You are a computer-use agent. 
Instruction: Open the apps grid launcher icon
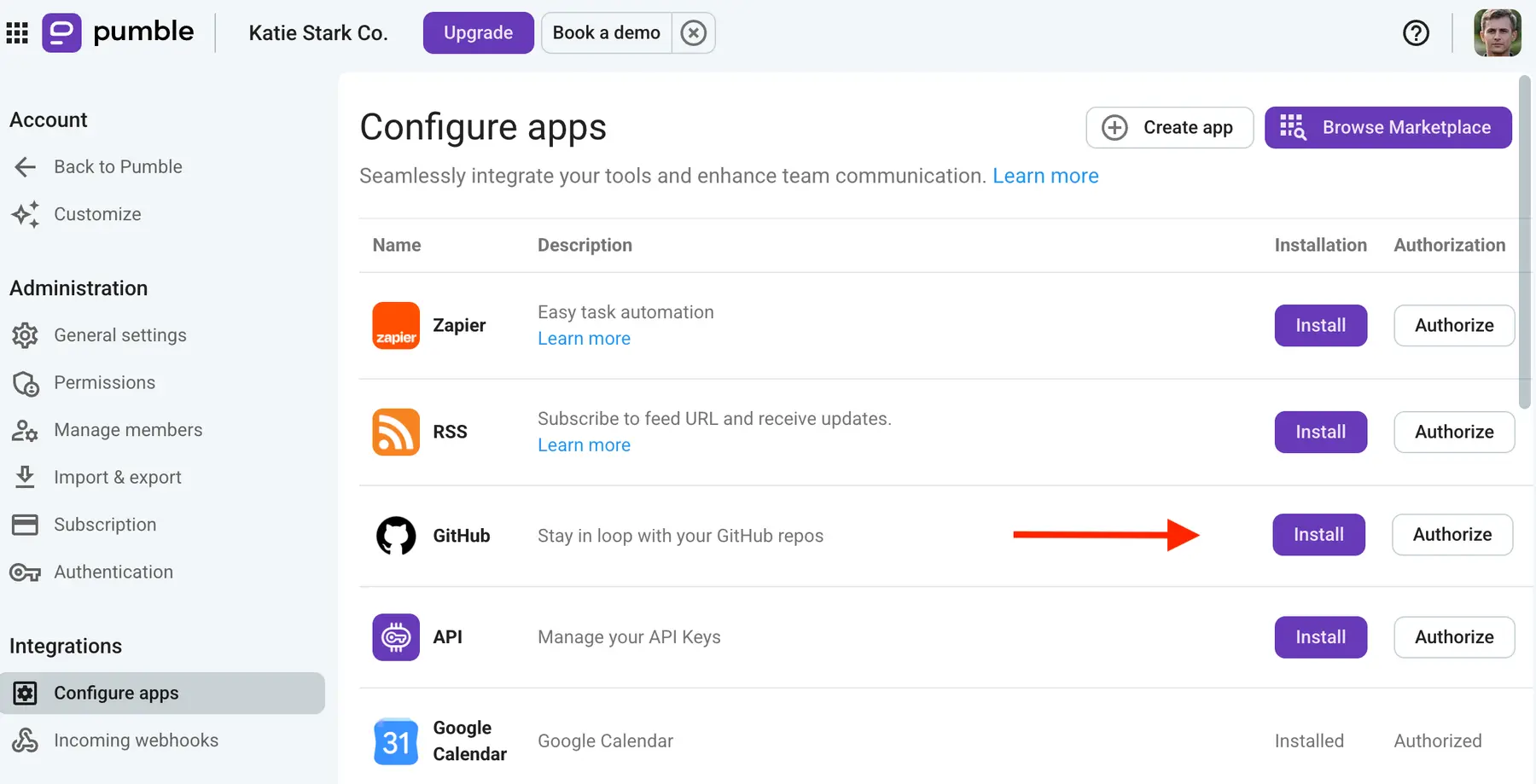pyautogui.click(x=17, y=33)
